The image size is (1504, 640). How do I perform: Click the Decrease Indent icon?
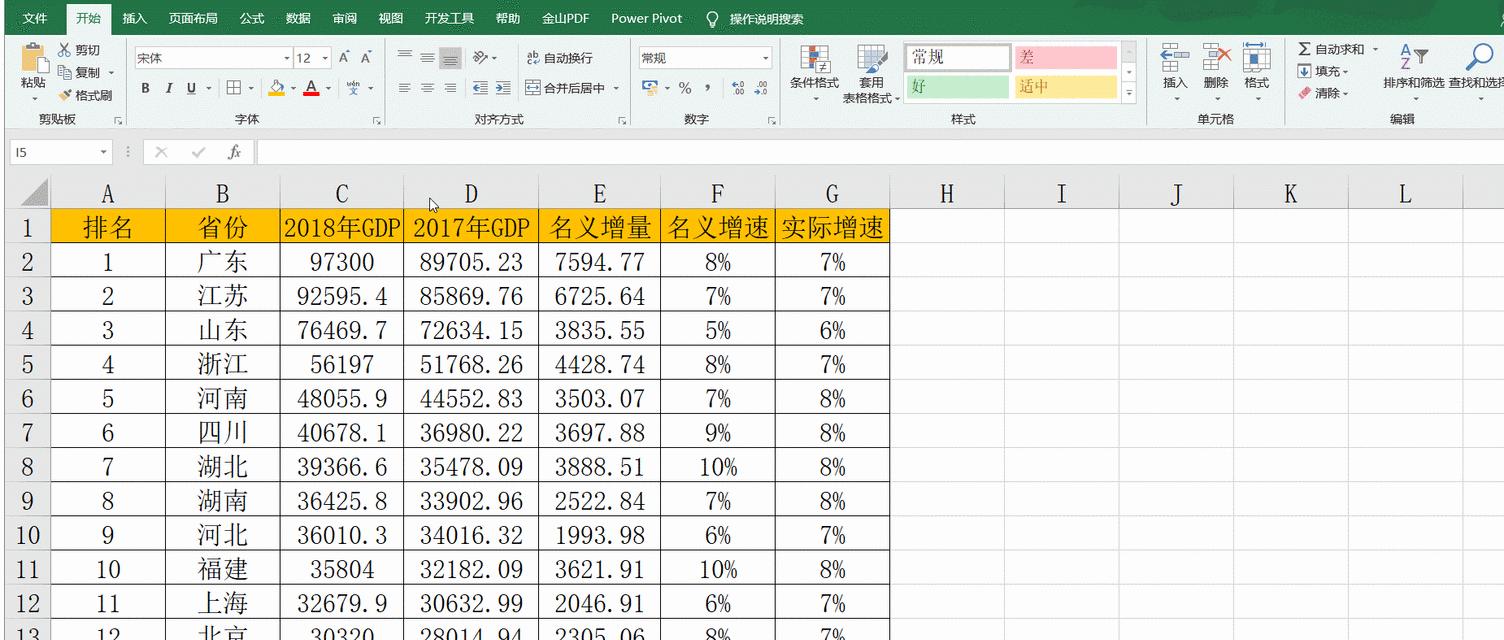(480, 88)
